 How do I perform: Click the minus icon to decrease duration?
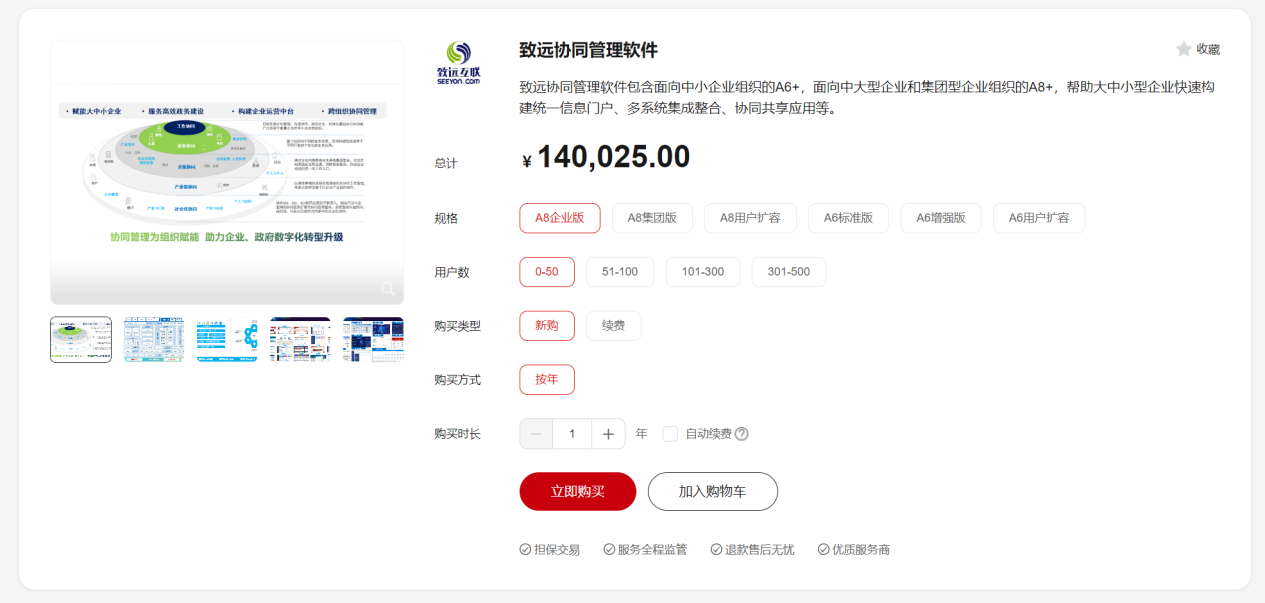point(536,434)
